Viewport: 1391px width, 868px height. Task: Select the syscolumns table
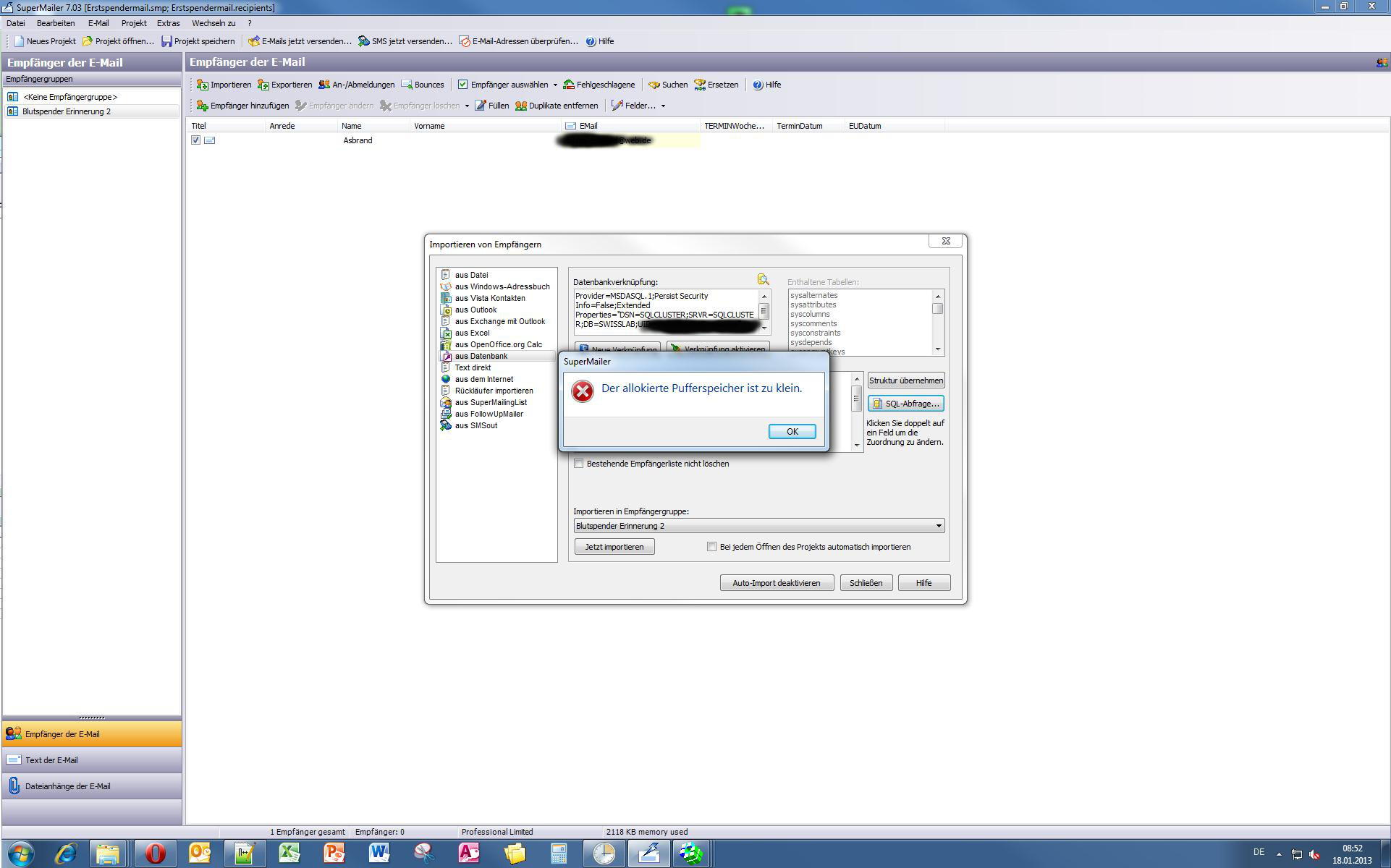810,314
